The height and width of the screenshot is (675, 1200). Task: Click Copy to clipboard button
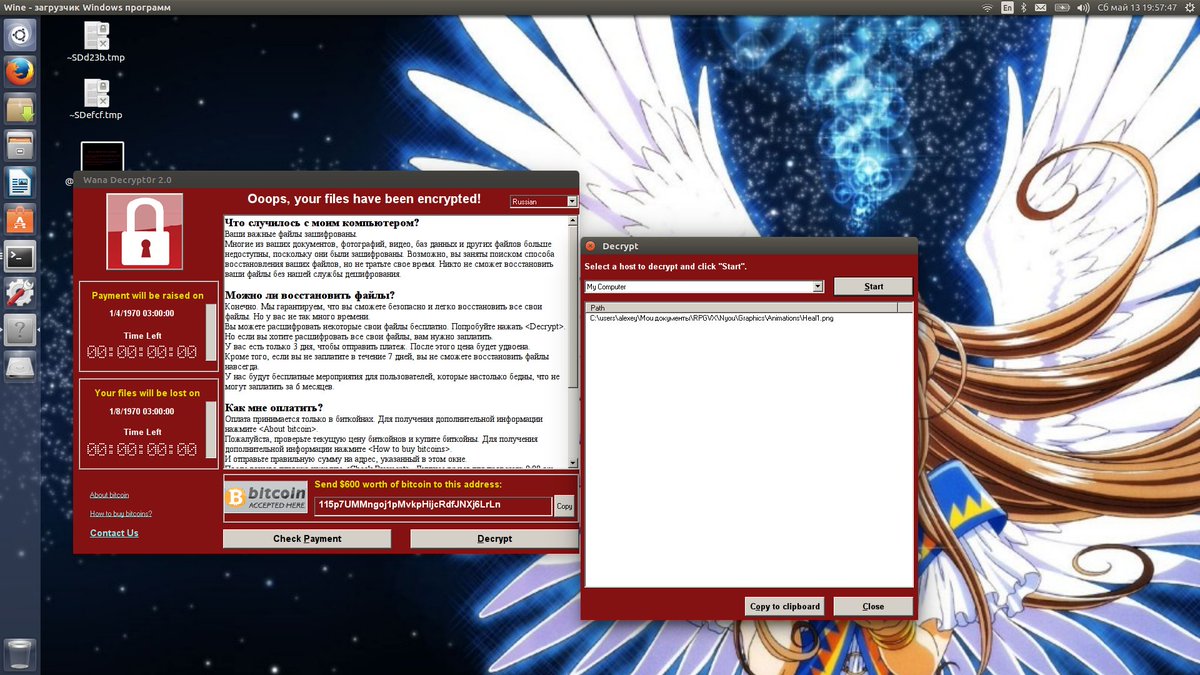(x=785, y=606)
